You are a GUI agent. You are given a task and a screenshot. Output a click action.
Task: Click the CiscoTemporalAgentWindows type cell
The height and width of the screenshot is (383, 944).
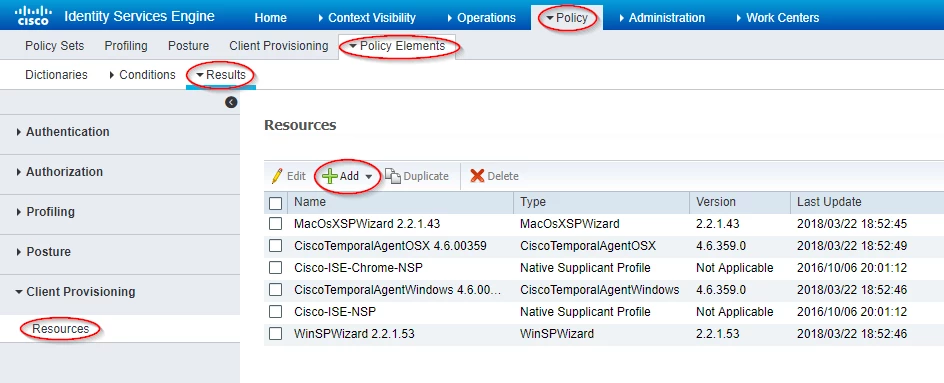[600, 290]
